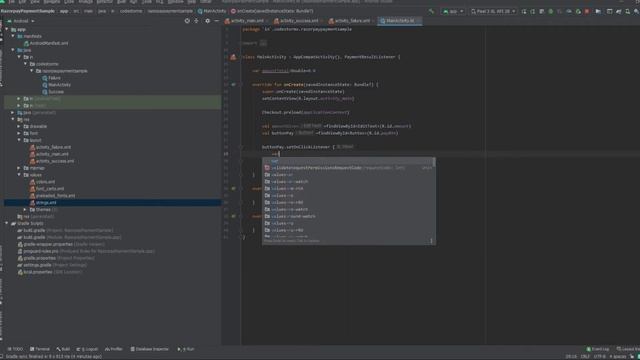640x360 pixels.
Task: Collapse the Gradle Scripts node
Action: (7, 224)
